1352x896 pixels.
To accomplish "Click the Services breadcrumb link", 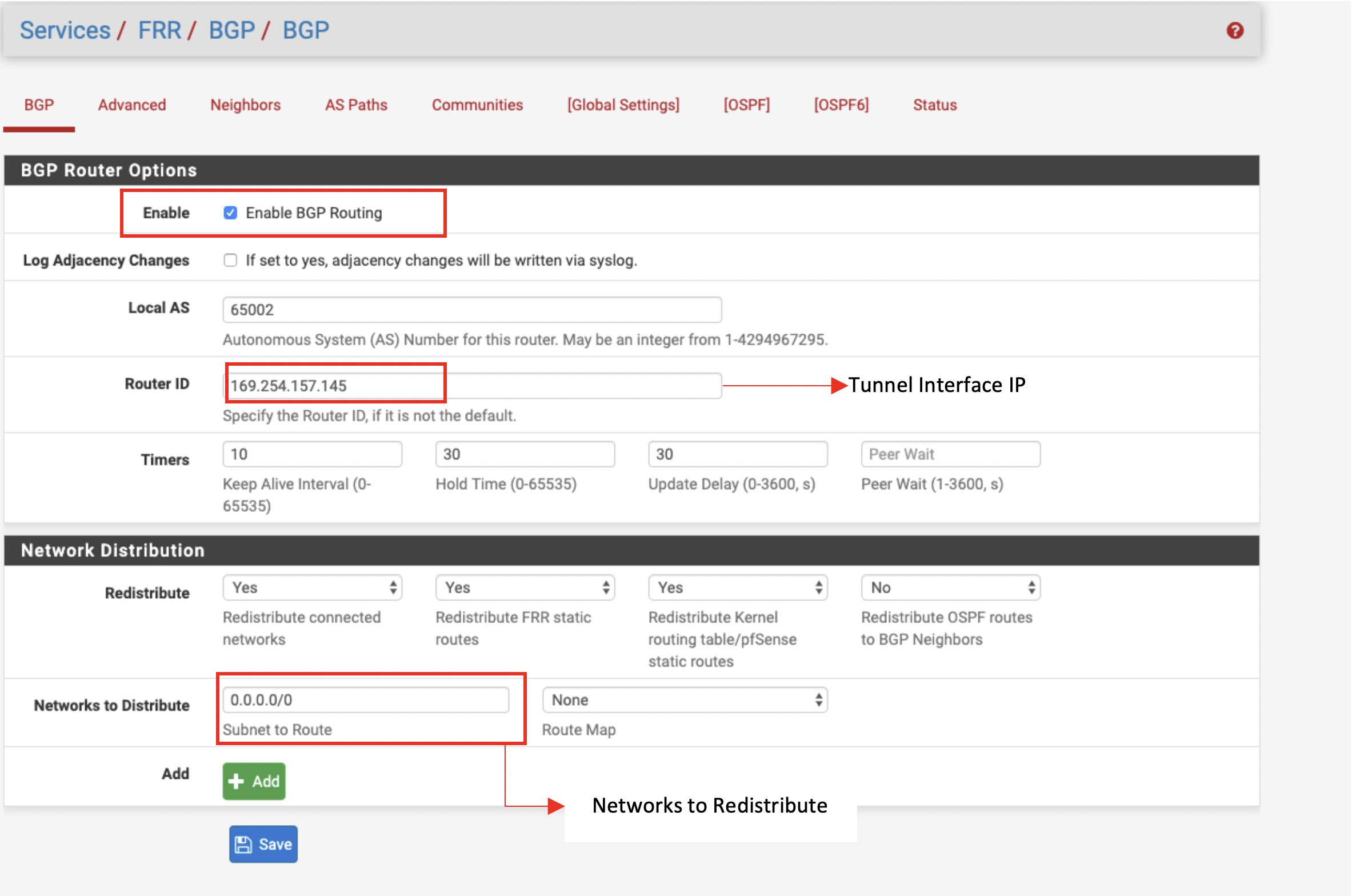I will [65, 30].
